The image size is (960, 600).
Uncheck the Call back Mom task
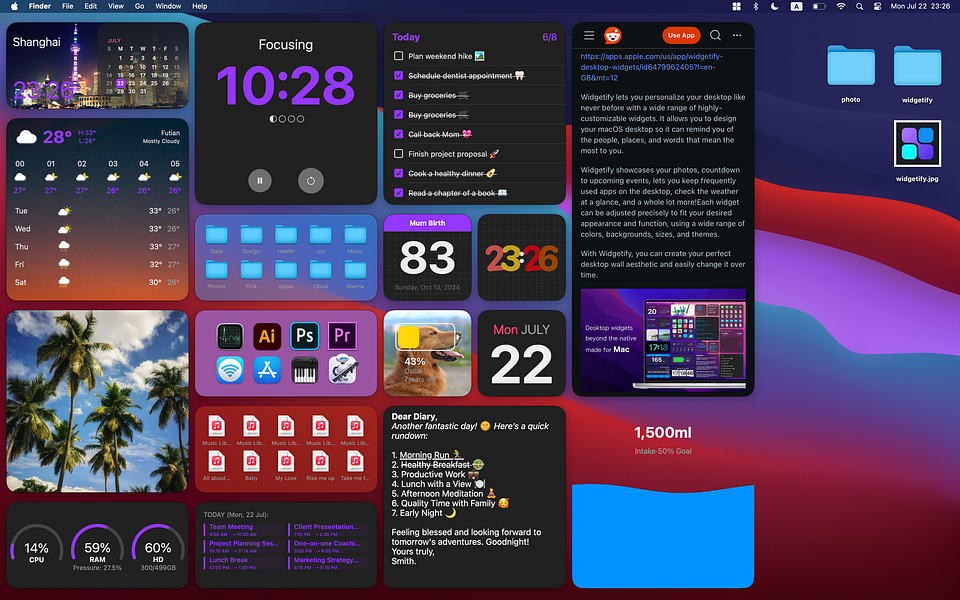pos(399,134)
